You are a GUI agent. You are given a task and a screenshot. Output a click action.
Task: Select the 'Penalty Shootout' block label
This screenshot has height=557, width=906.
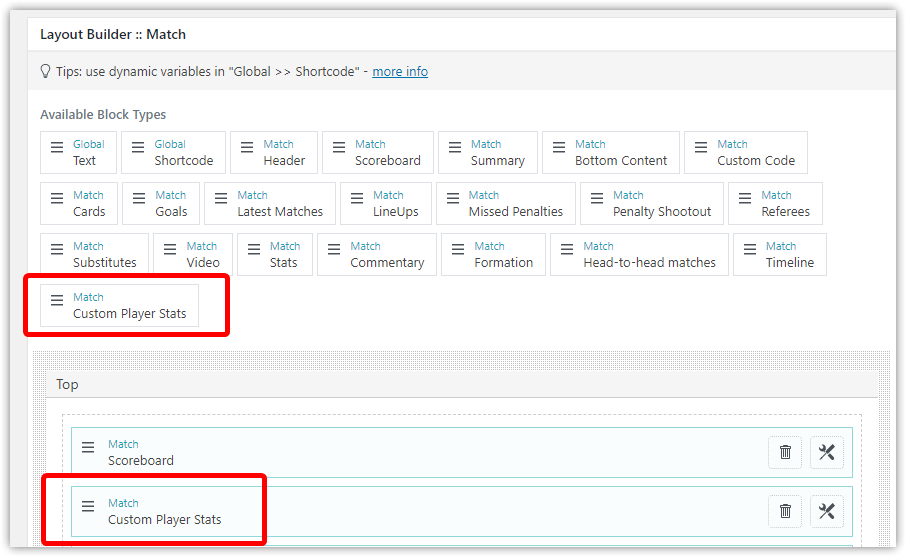(x=662, y=212)
